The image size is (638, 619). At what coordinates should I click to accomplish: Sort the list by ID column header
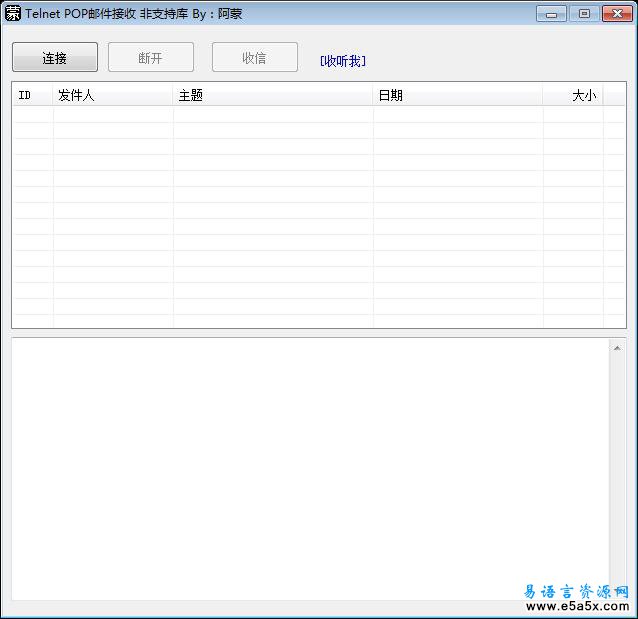(x=33, y=95)
